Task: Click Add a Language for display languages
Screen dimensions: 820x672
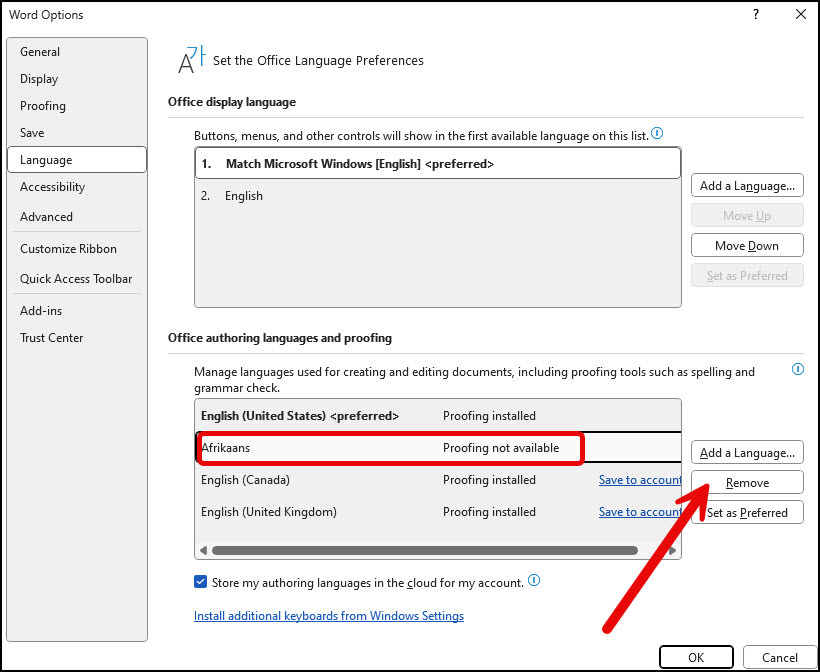Action: coord(747,185)
